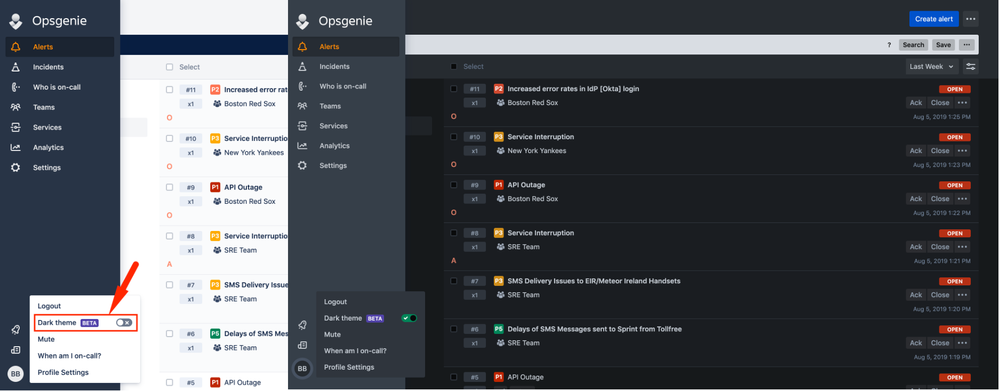Click the Teams icon in dark sidebar
Image resolution: width=999 pixels, height=391 pixels.
click(x=302, y=106)
